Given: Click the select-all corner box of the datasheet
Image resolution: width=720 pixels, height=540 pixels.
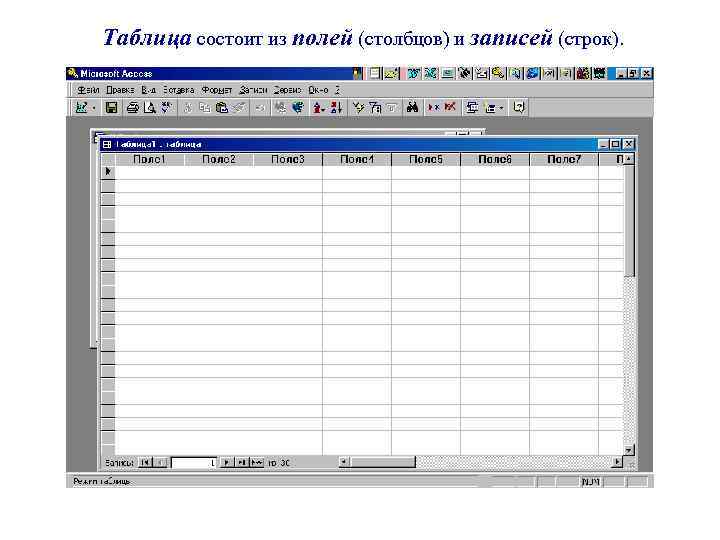Looking at the screenshot, I should point(108,159).
